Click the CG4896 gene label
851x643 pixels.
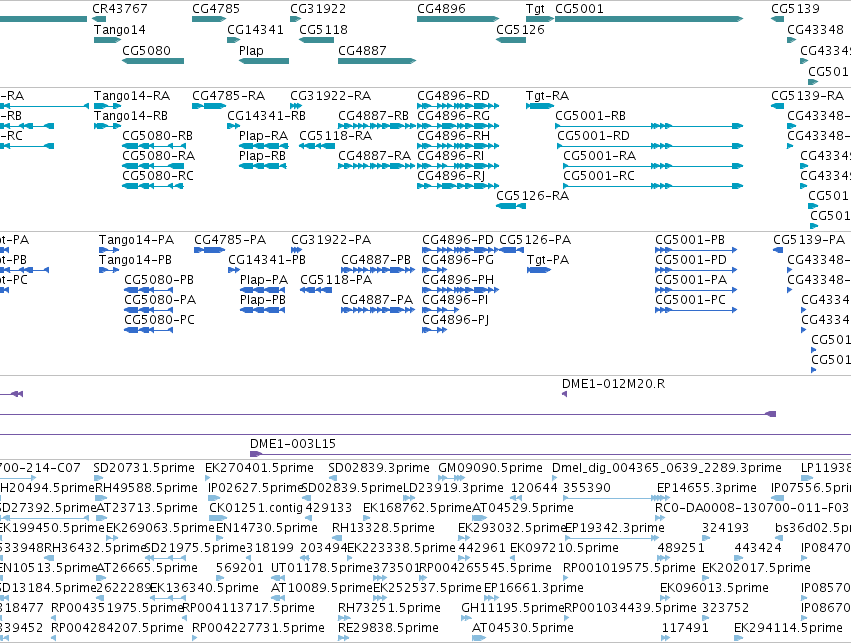(441, 9)
